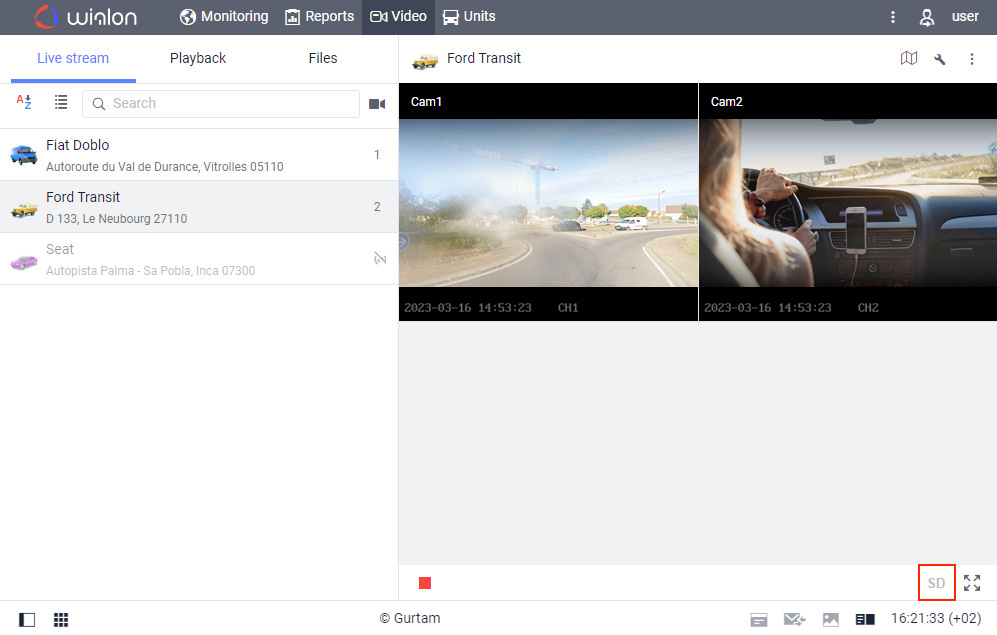Image resolution: width=997 pixels, height=635 pixels.
Task: Toggle the disabled camera icon for Seat
Action: [x=380, y=258]
